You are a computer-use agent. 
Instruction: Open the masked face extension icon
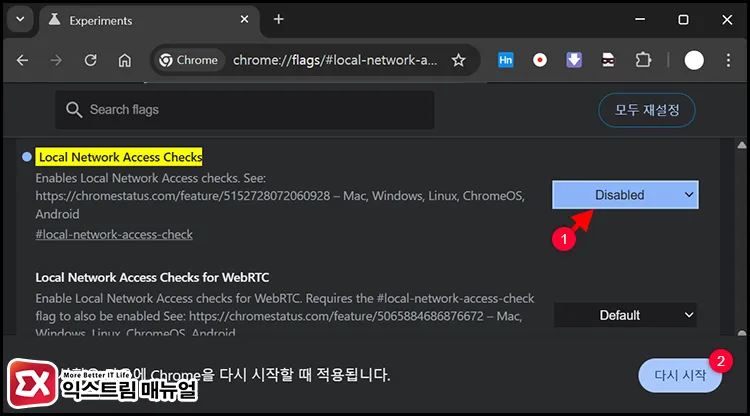tap(608, 60)
